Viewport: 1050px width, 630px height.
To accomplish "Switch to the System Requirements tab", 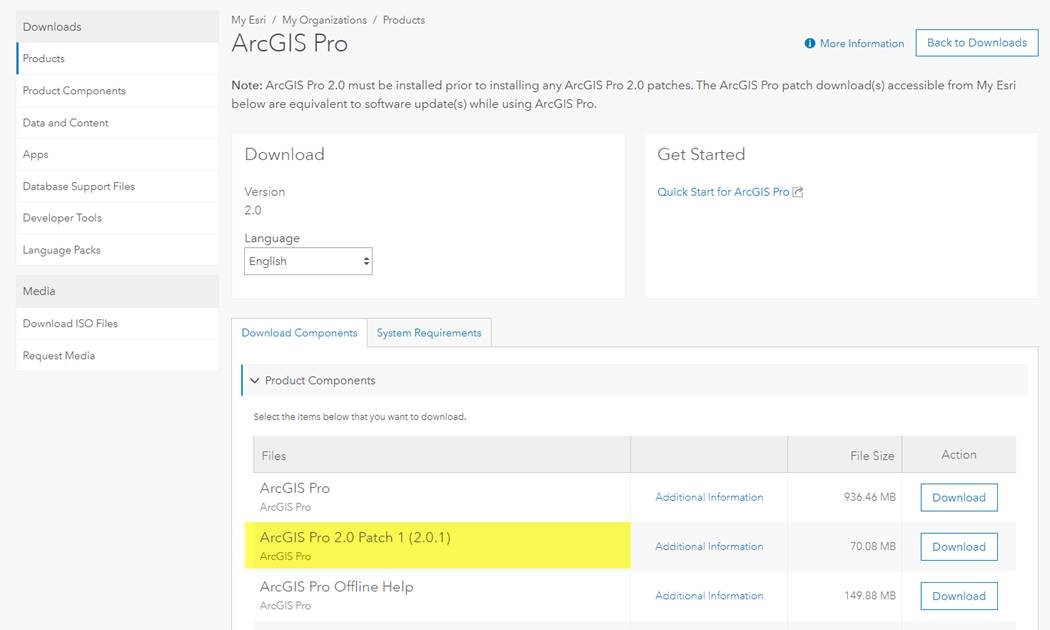I will 429,333.
